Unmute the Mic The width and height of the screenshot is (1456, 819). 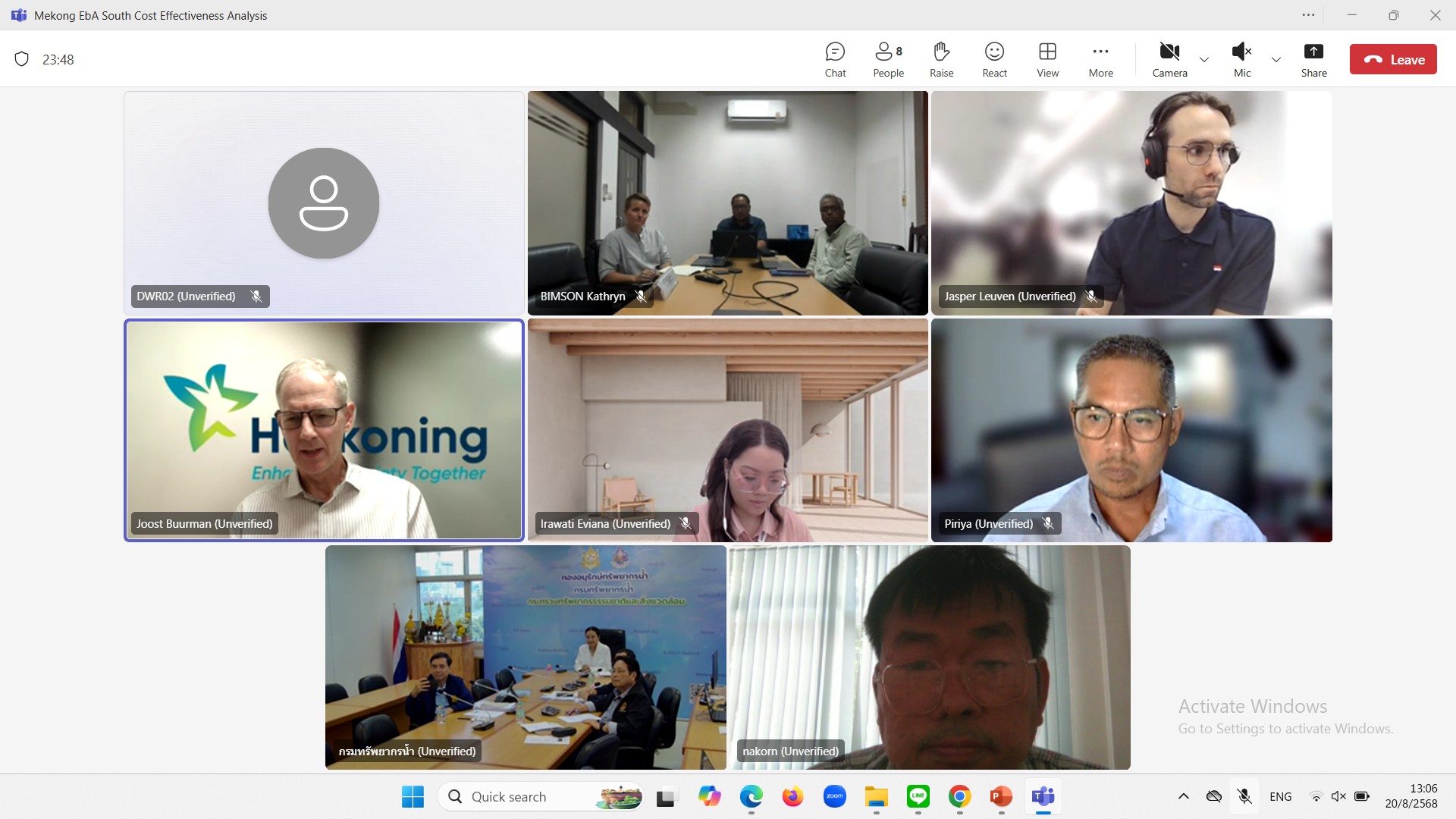click(1241, 59)
